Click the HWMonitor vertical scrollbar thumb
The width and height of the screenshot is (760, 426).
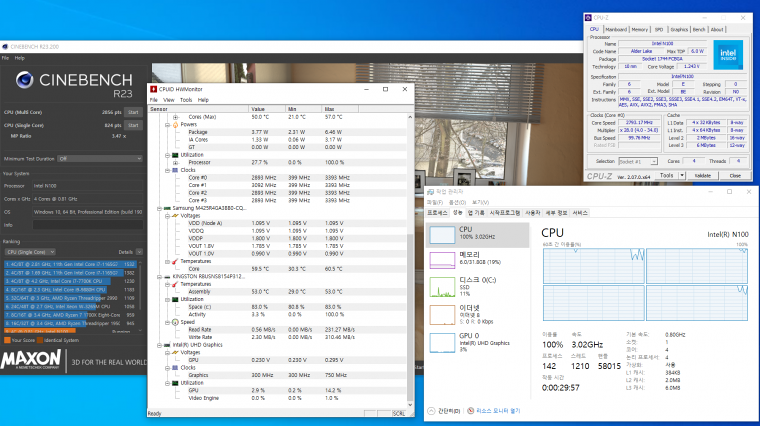pyautogui.click(x=410, y=317)
